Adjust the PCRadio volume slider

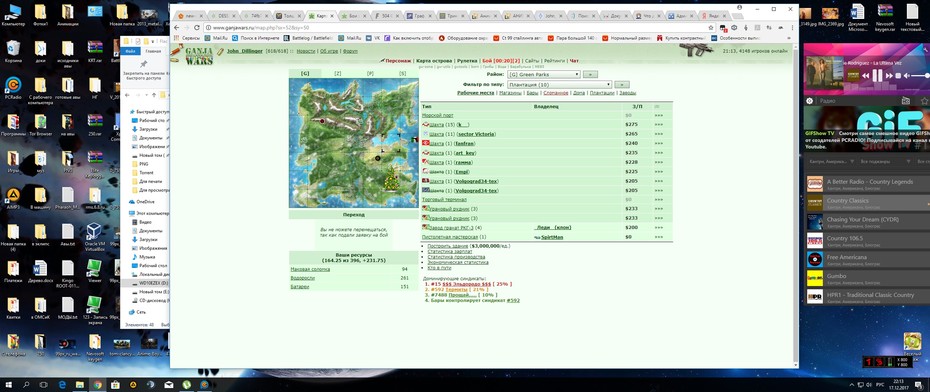click(x=921, y=76)
